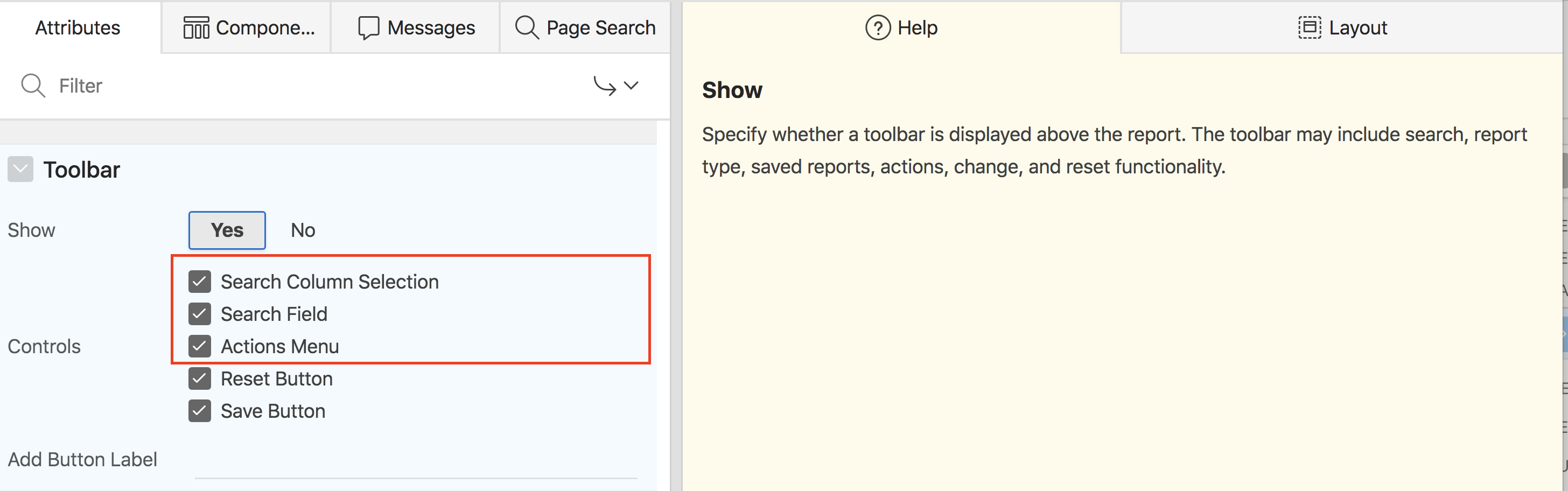
Task: Collapse the Toolbar section
Action: 20,169
